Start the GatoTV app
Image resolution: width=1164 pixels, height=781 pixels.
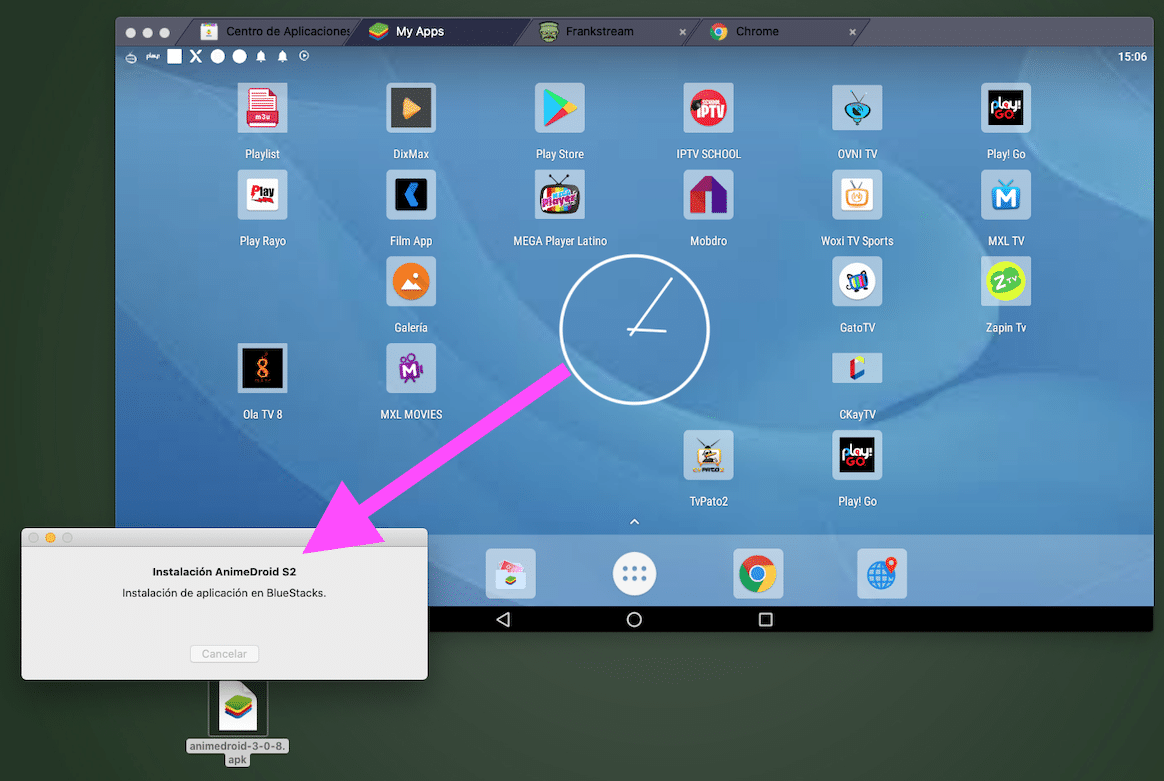click(857, 281)
